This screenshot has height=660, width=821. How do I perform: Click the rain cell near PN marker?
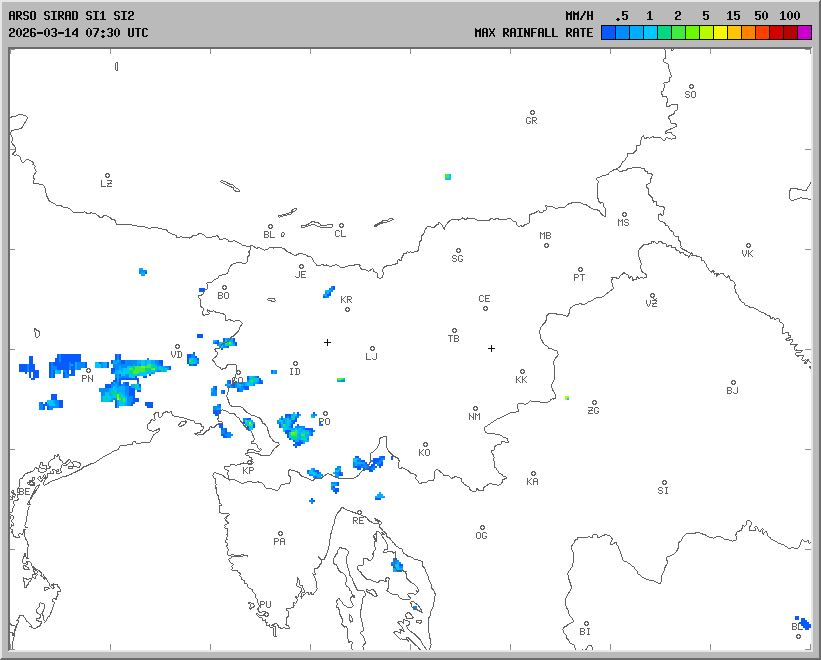(68, 364)
